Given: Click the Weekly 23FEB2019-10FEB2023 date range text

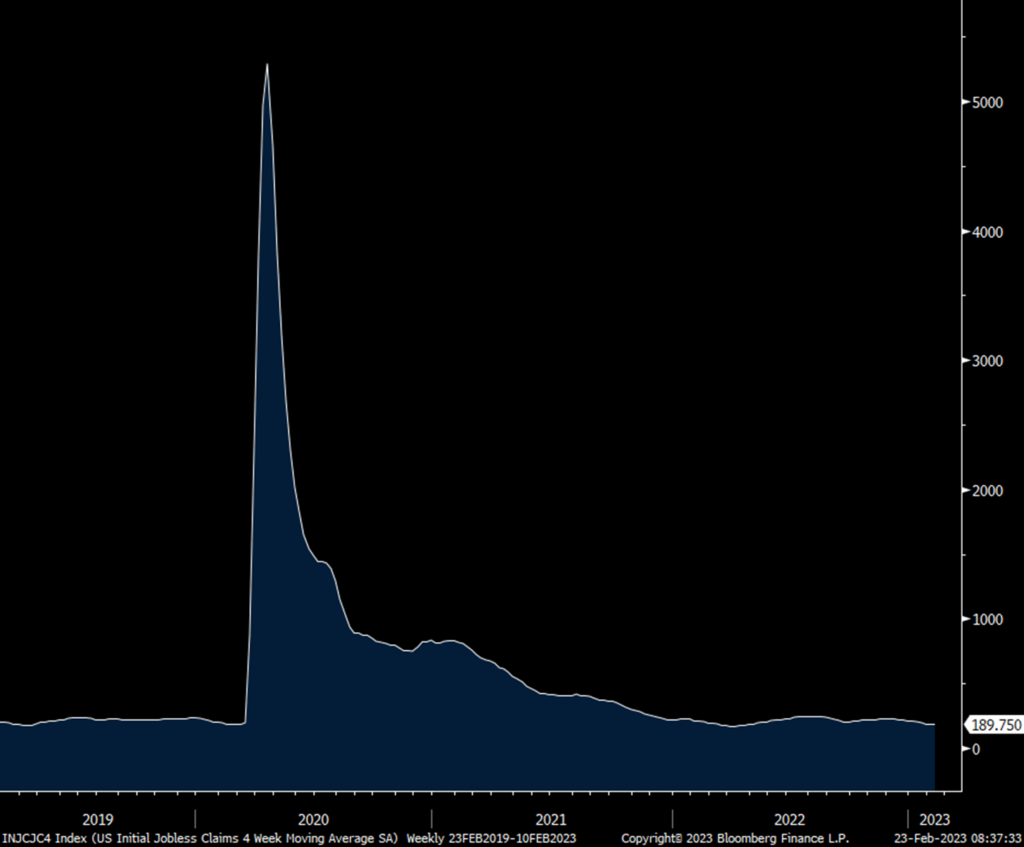Looking at the screenshot, I should point(491,839).
